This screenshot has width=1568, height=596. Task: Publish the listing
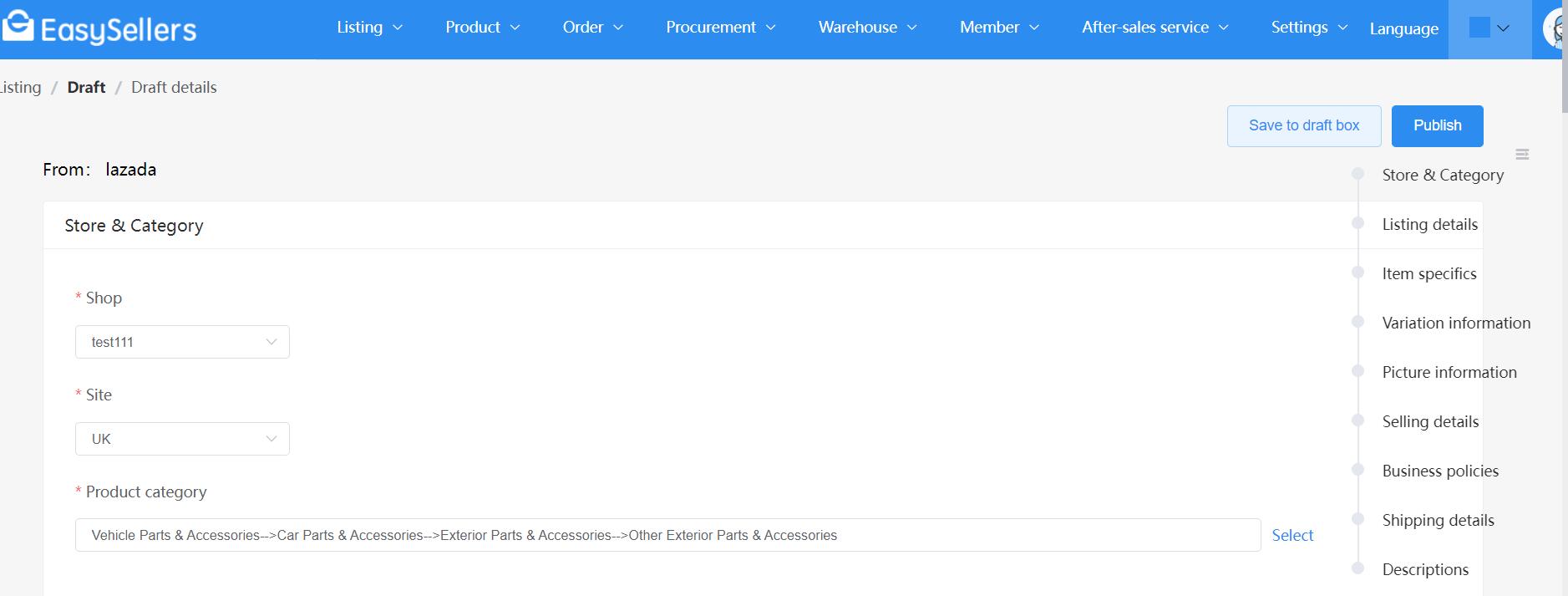coord(1437,125)
